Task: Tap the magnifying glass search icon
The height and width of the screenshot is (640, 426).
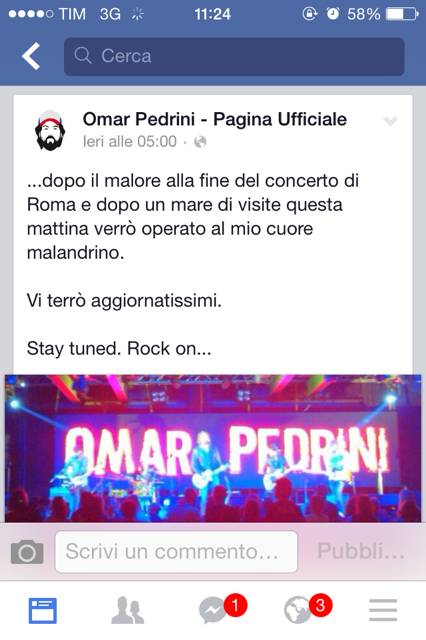Action: pyautogui.click(x=83, y=55)
